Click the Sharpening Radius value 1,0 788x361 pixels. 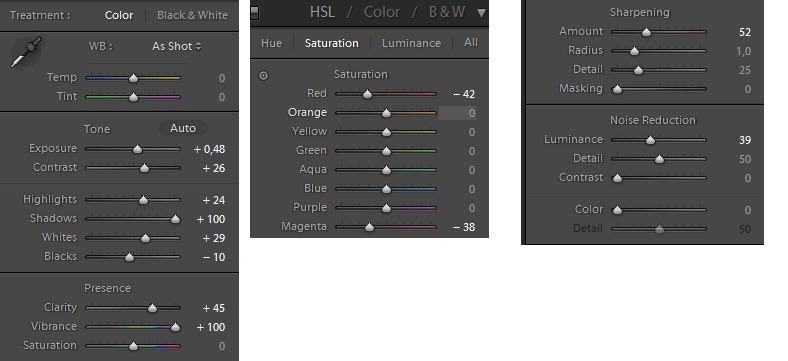pyautogui.click(x=744, y=51)
